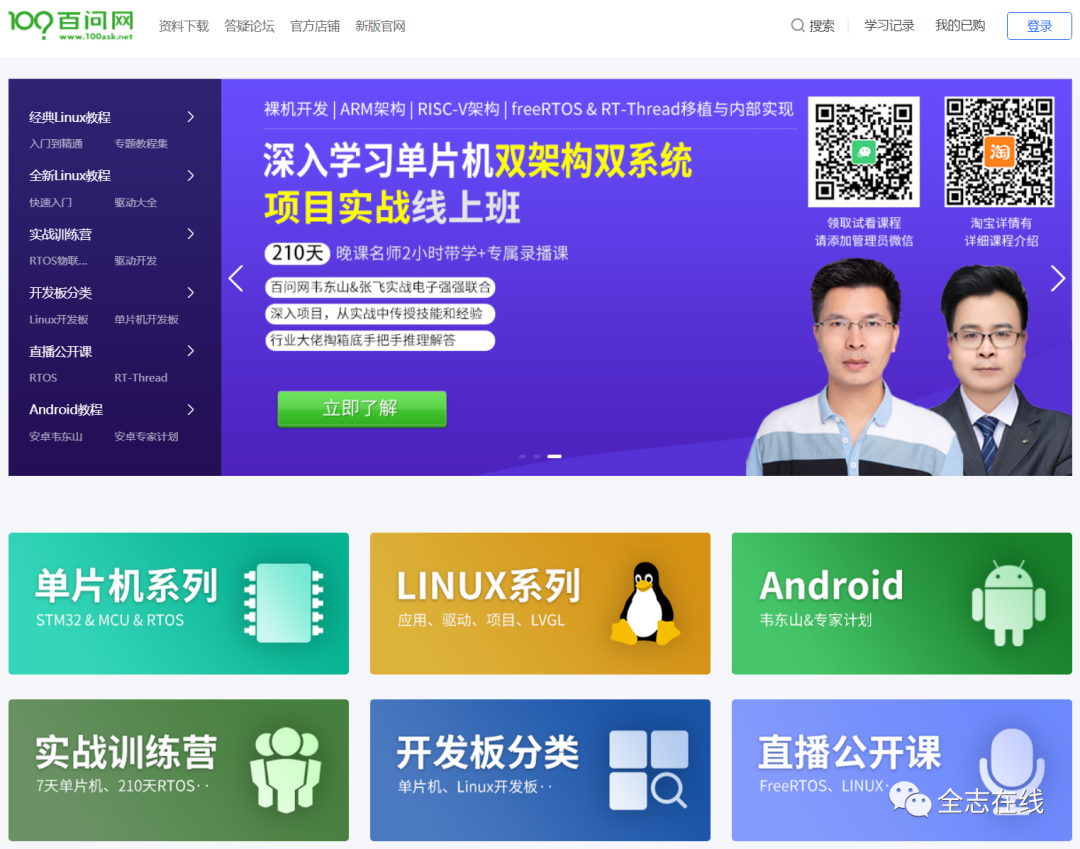Open 官方店铺 in top navigation
The width and height of the screenshot is (1080, 849).
[315, 26]
